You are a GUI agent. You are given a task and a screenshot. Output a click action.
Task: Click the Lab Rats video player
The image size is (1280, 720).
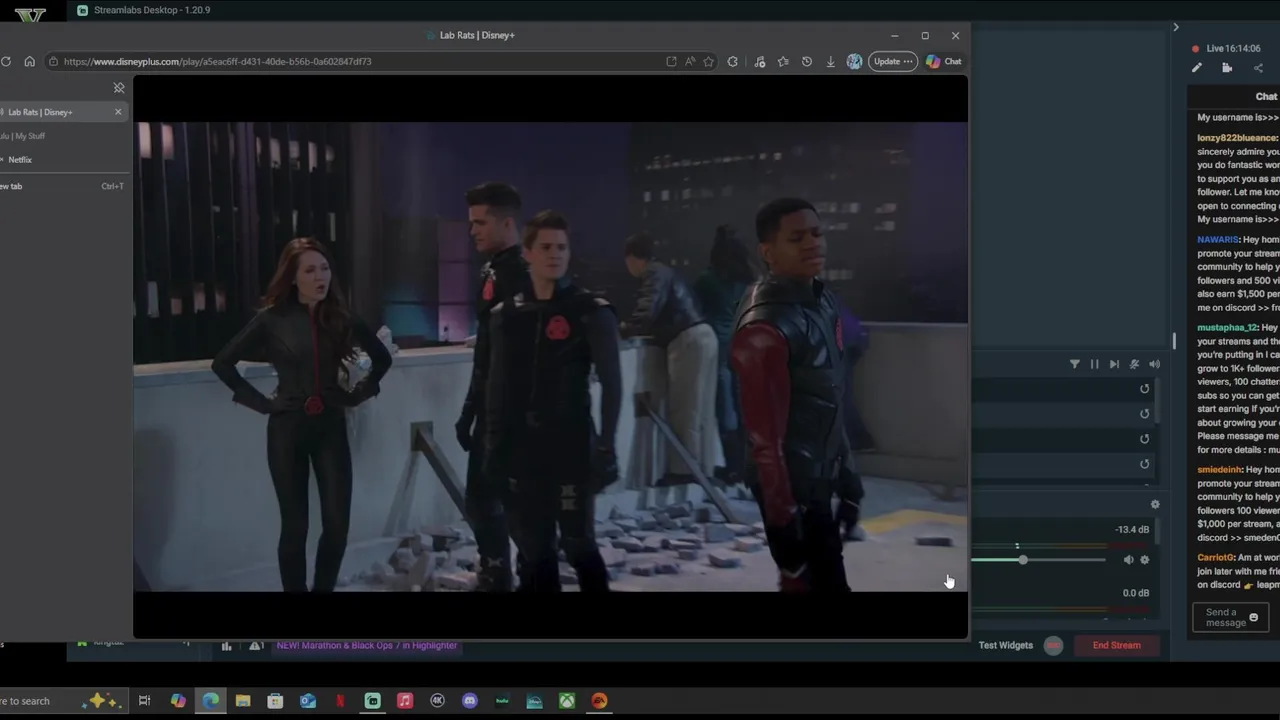(550, 357)
